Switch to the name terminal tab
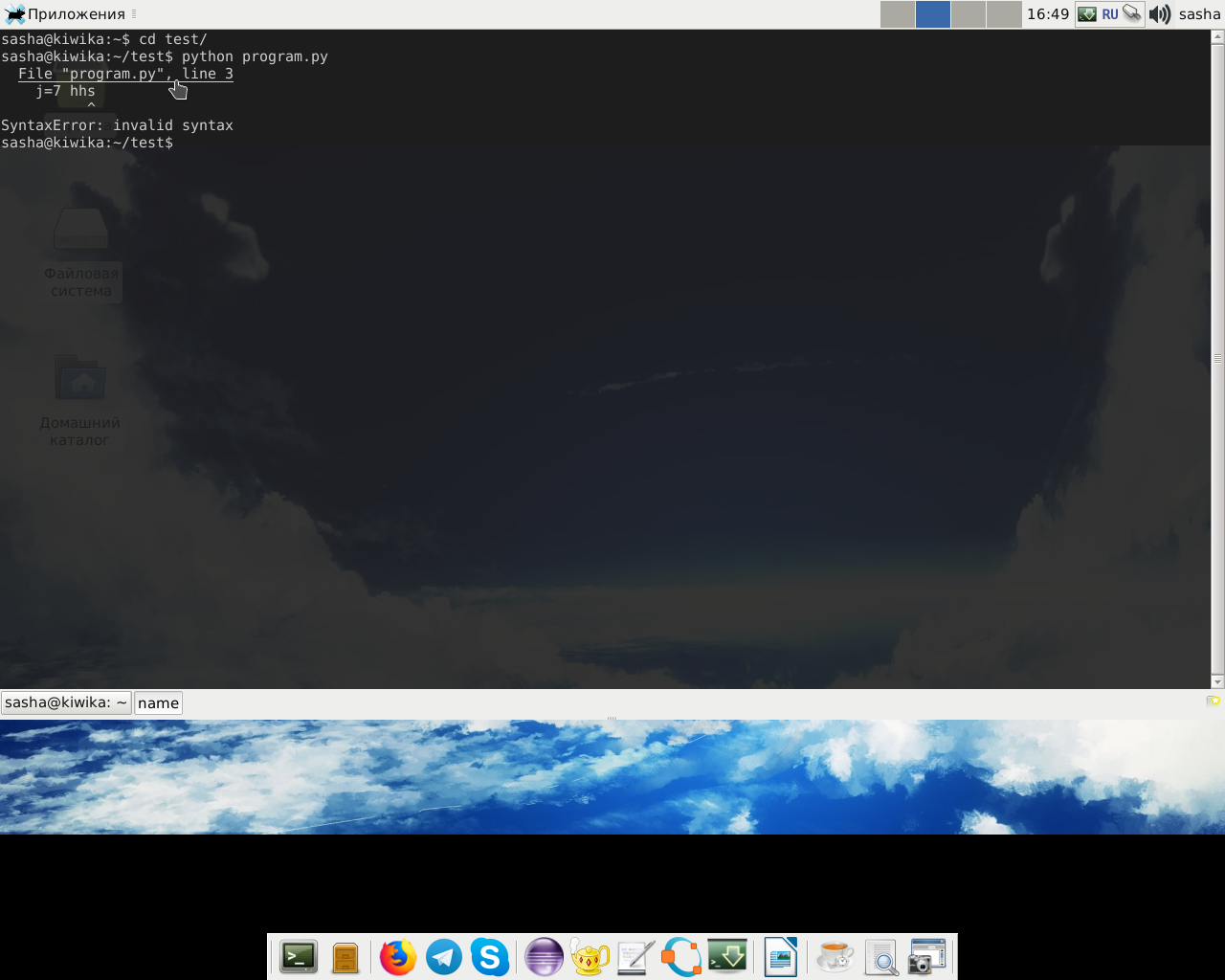 point(158,702)
